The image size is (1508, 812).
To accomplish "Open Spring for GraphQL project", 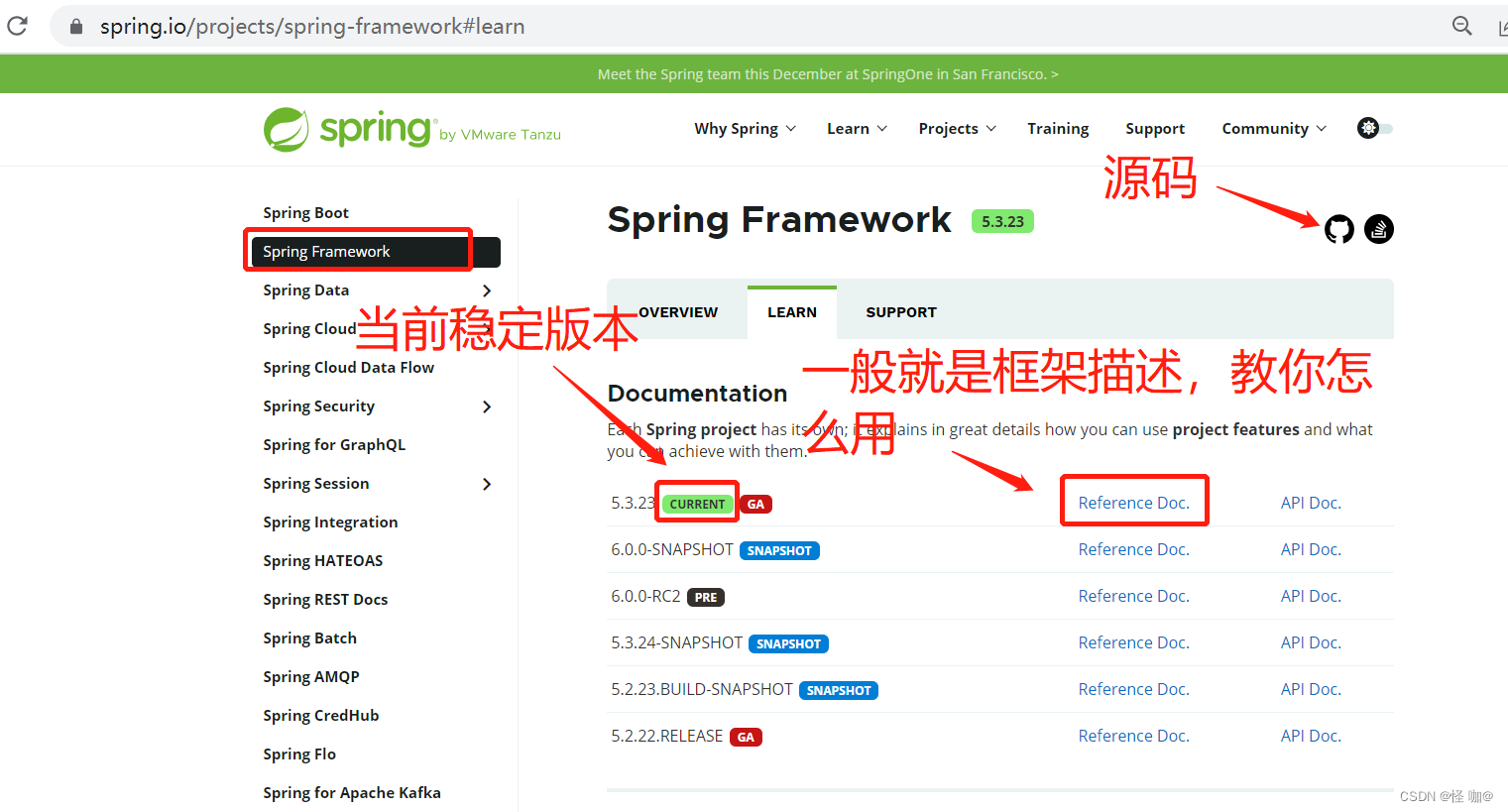I will (x=334, y=445).
